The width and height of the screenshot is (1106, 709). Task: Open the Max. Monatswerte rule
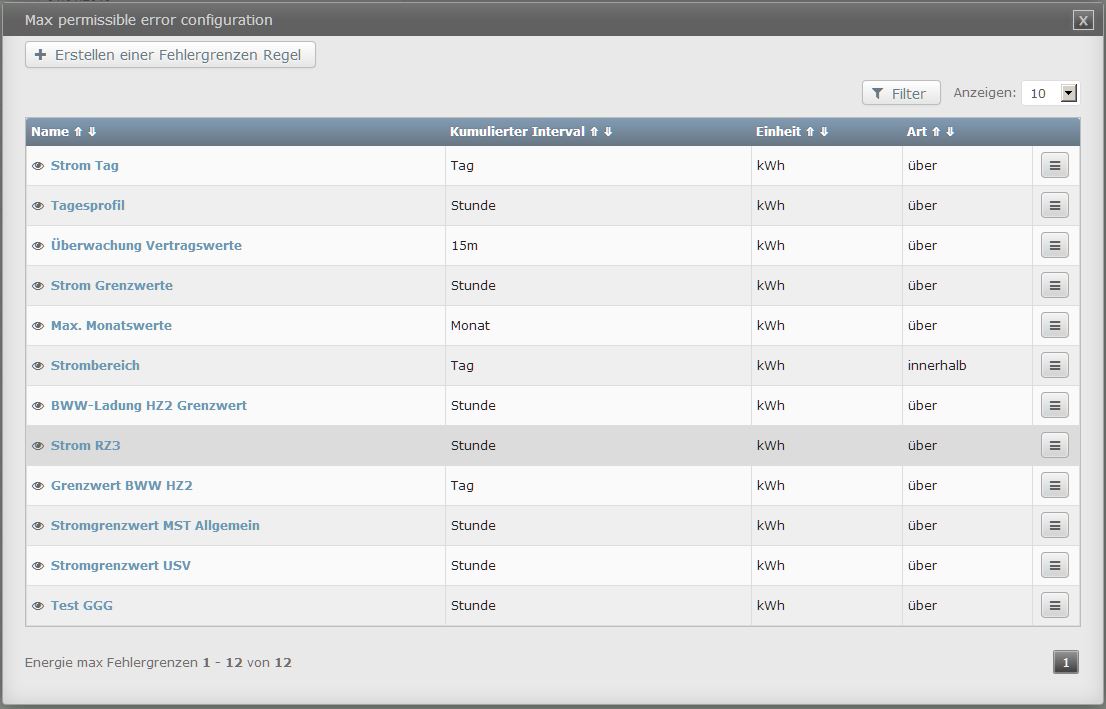pos(111,325)
